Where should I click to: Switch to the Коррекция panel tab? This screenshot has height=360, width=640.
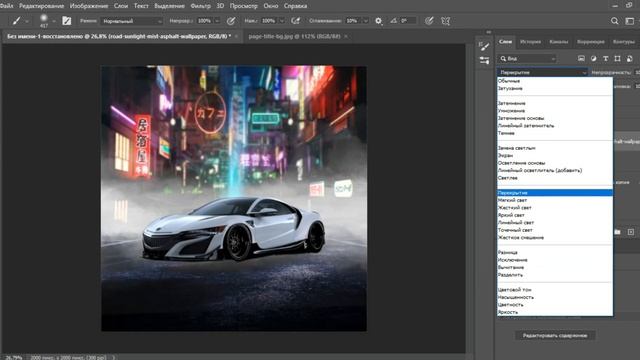(591, 42)
